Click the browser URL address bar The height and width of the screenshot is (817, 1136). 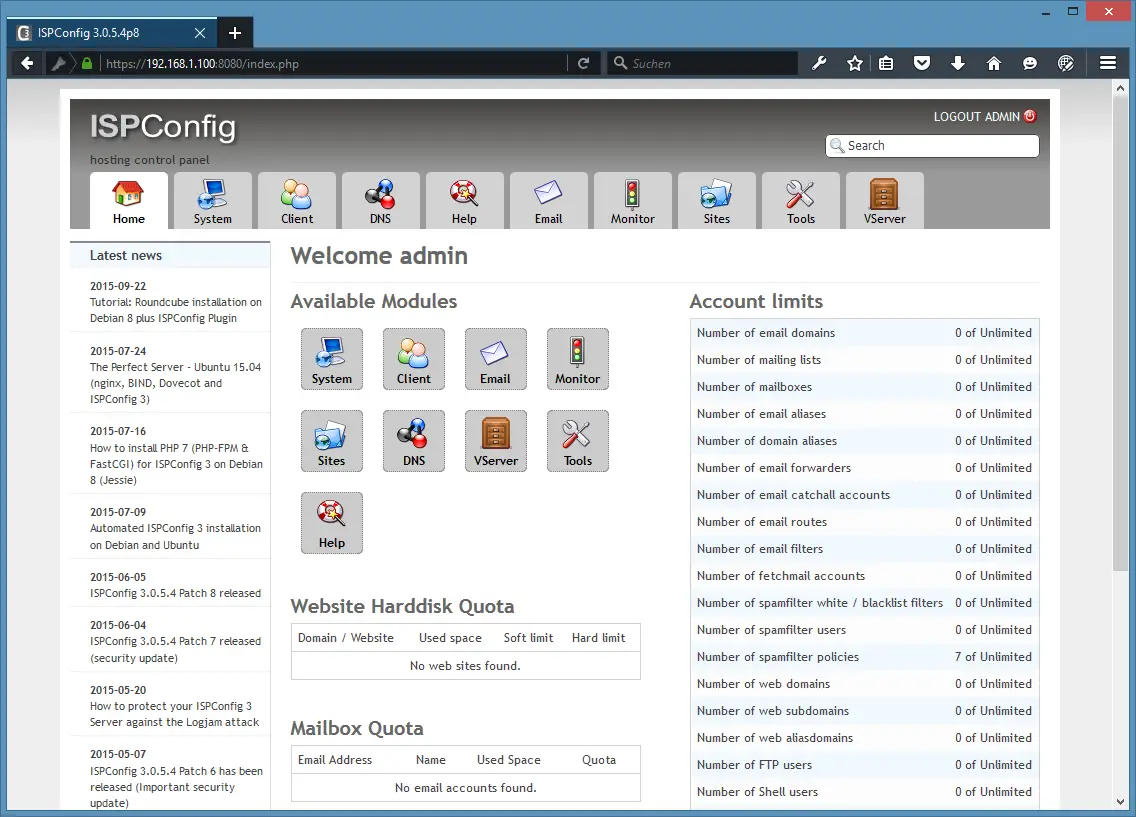pos(333,64)
